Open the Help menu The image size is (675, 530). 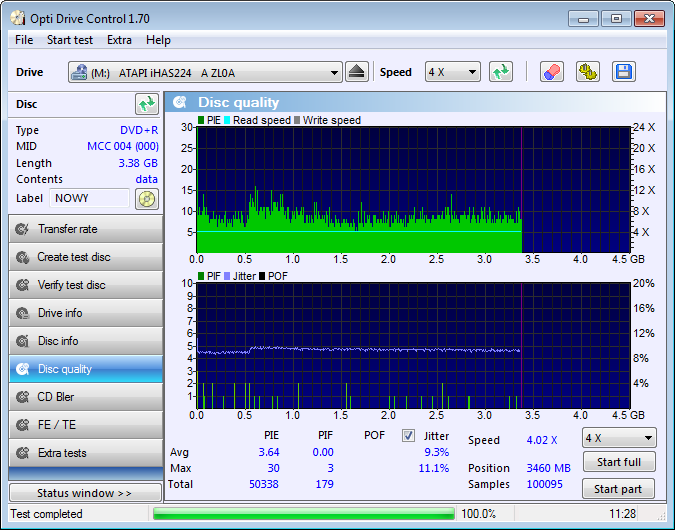click(158, 40)
